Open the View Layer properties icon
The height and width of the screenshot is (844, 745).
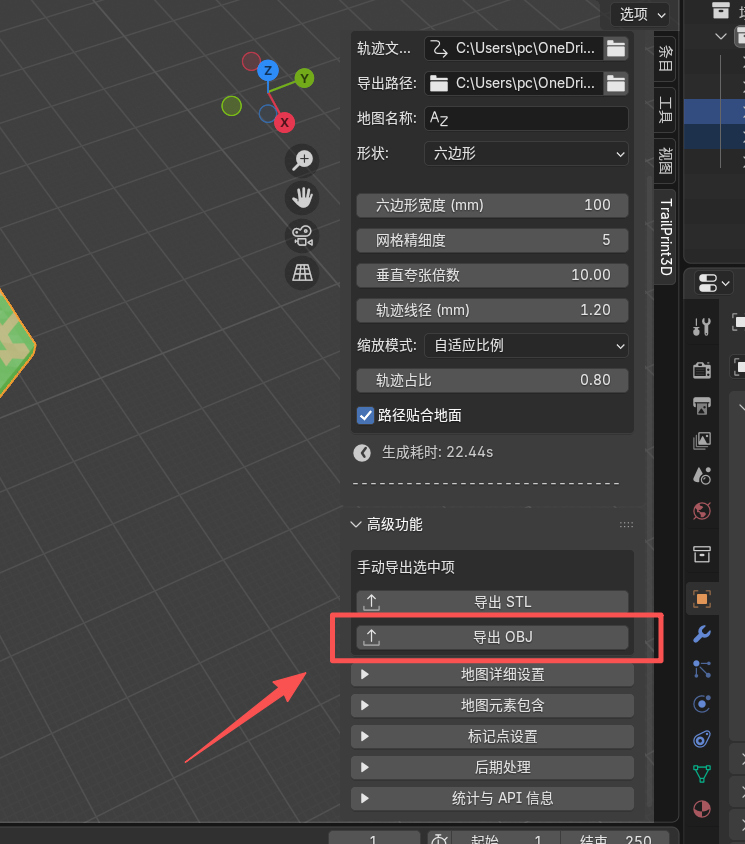tap(702, 440)
